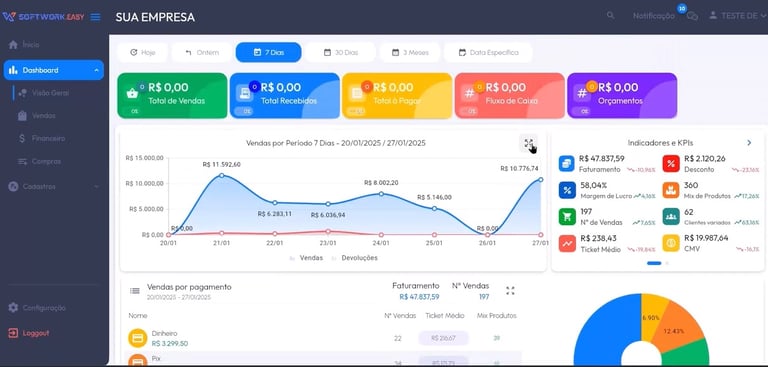Image resolution: width=768 pixels, height=367 pixels.
Task: Open the TESTE DE user dropdown
Action: (x=738, y=16)
